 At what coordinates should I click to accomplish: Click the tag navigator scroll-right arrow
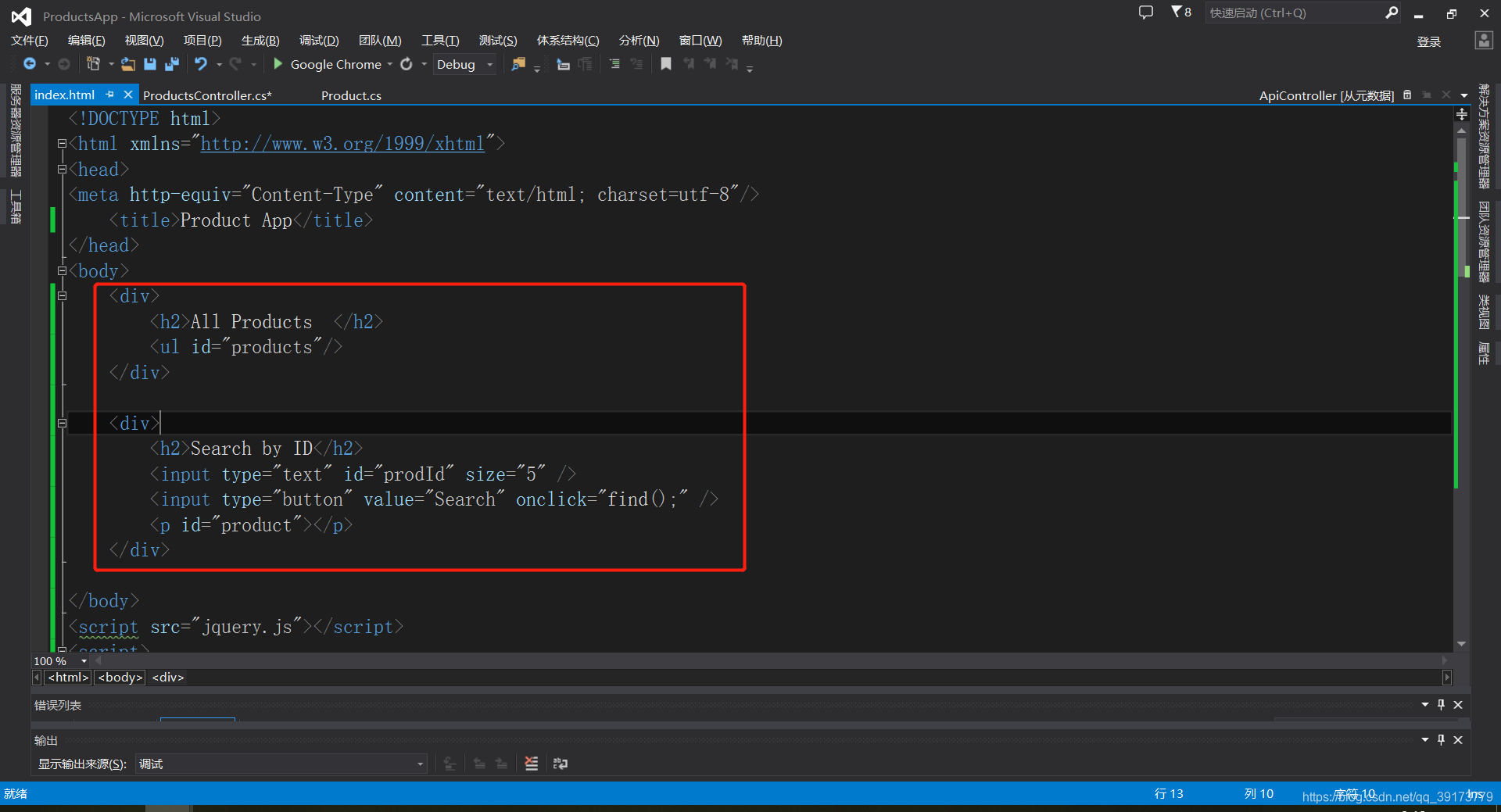1447,678
